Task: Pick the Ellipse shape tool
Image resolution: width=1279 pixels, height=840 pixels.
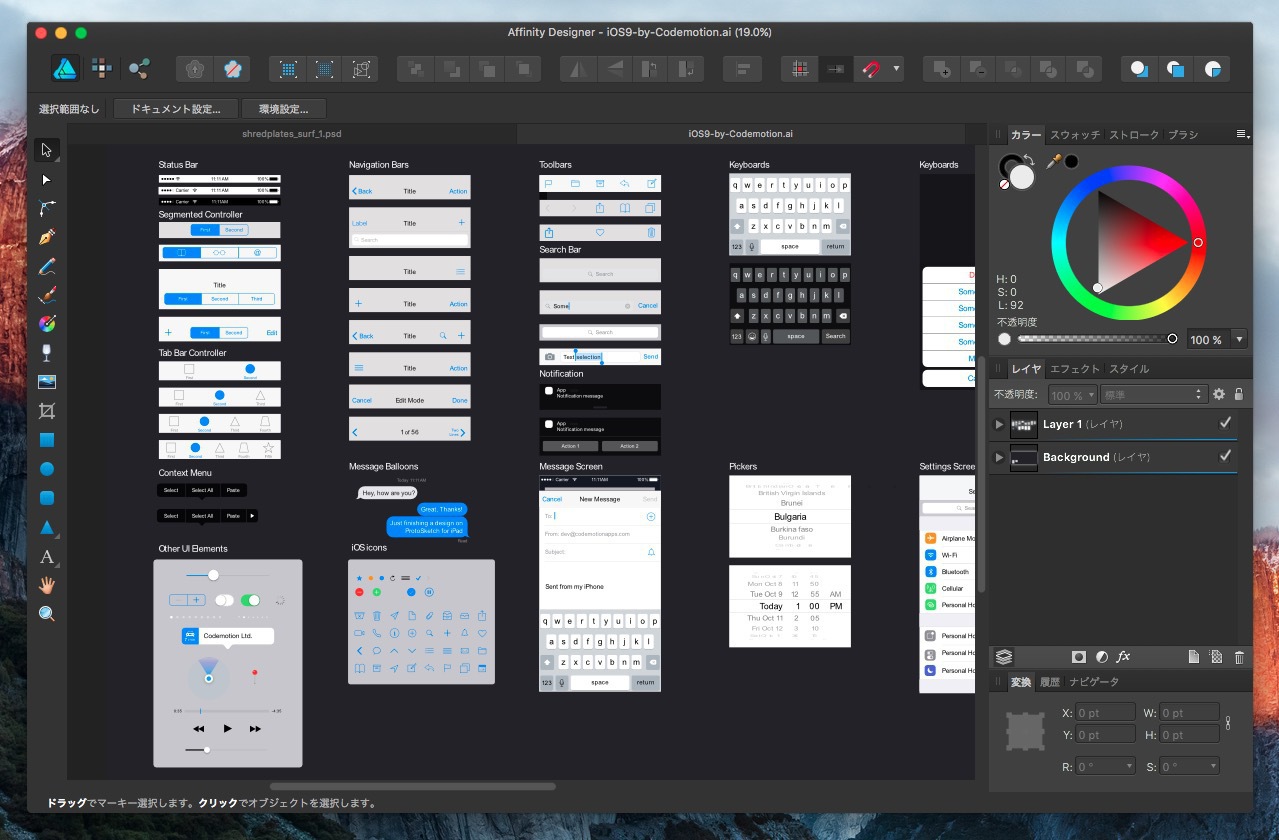Action: click(46, 469)
